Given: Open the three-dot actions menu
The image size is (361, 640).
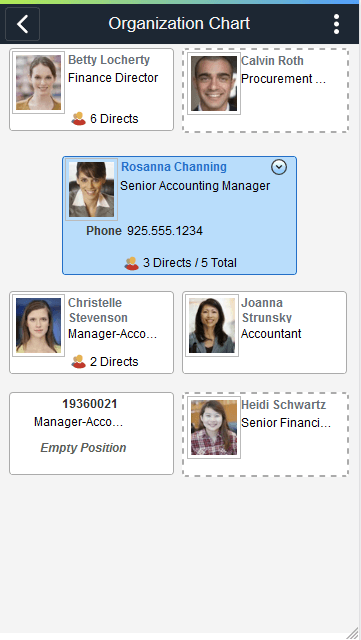Looking at the screenshot, I should tap(336, 24).
